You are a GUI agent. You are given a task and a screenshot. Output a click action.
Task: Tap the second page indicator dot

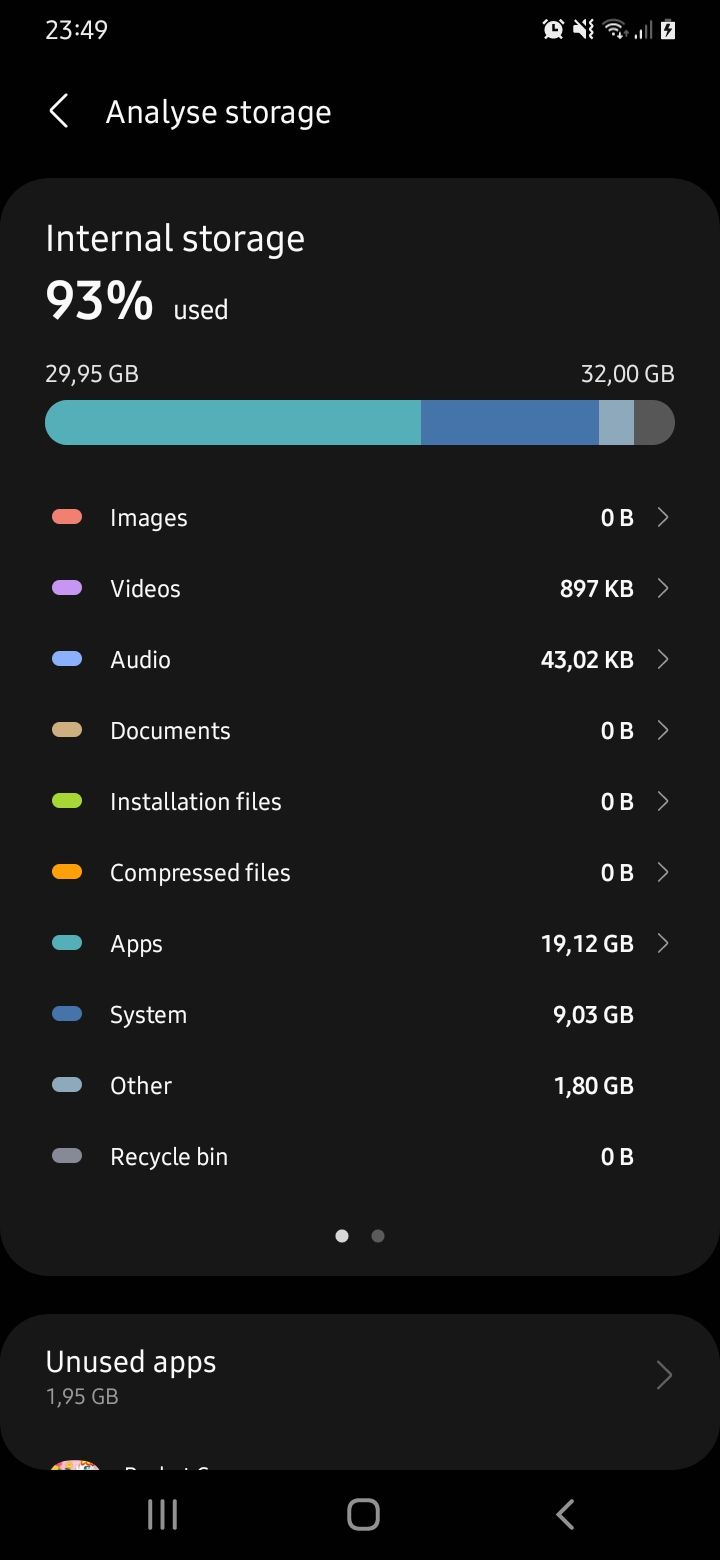[x=378, y=1236]
